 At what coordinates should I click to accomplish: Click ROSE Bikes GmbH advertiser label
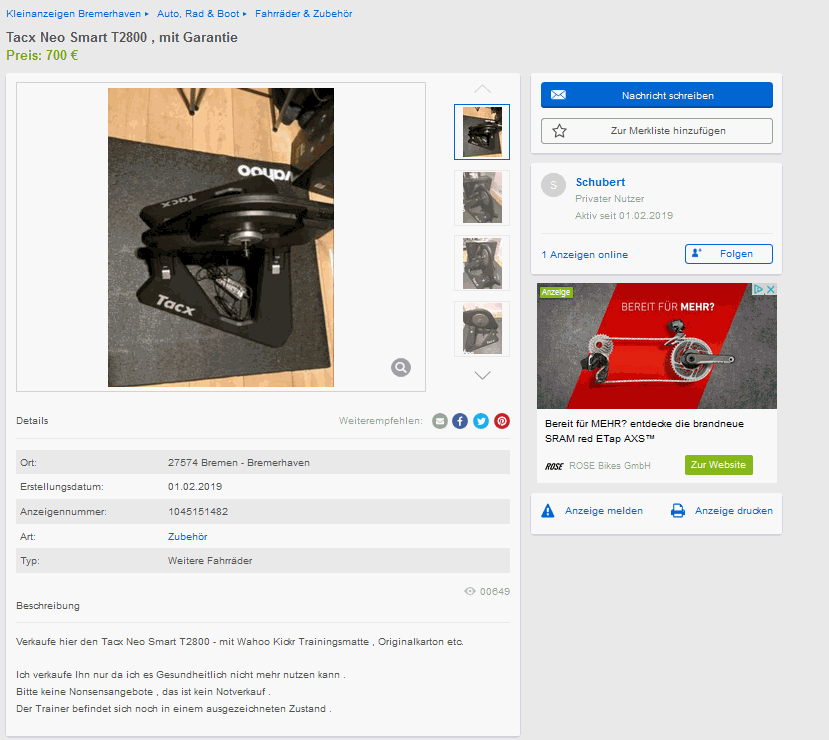610,466
